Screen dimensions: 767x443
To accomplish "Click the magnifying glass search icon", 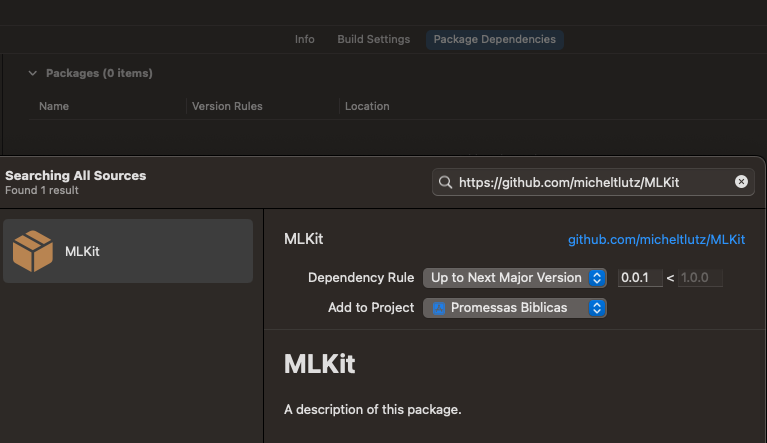I will [445, 182].
